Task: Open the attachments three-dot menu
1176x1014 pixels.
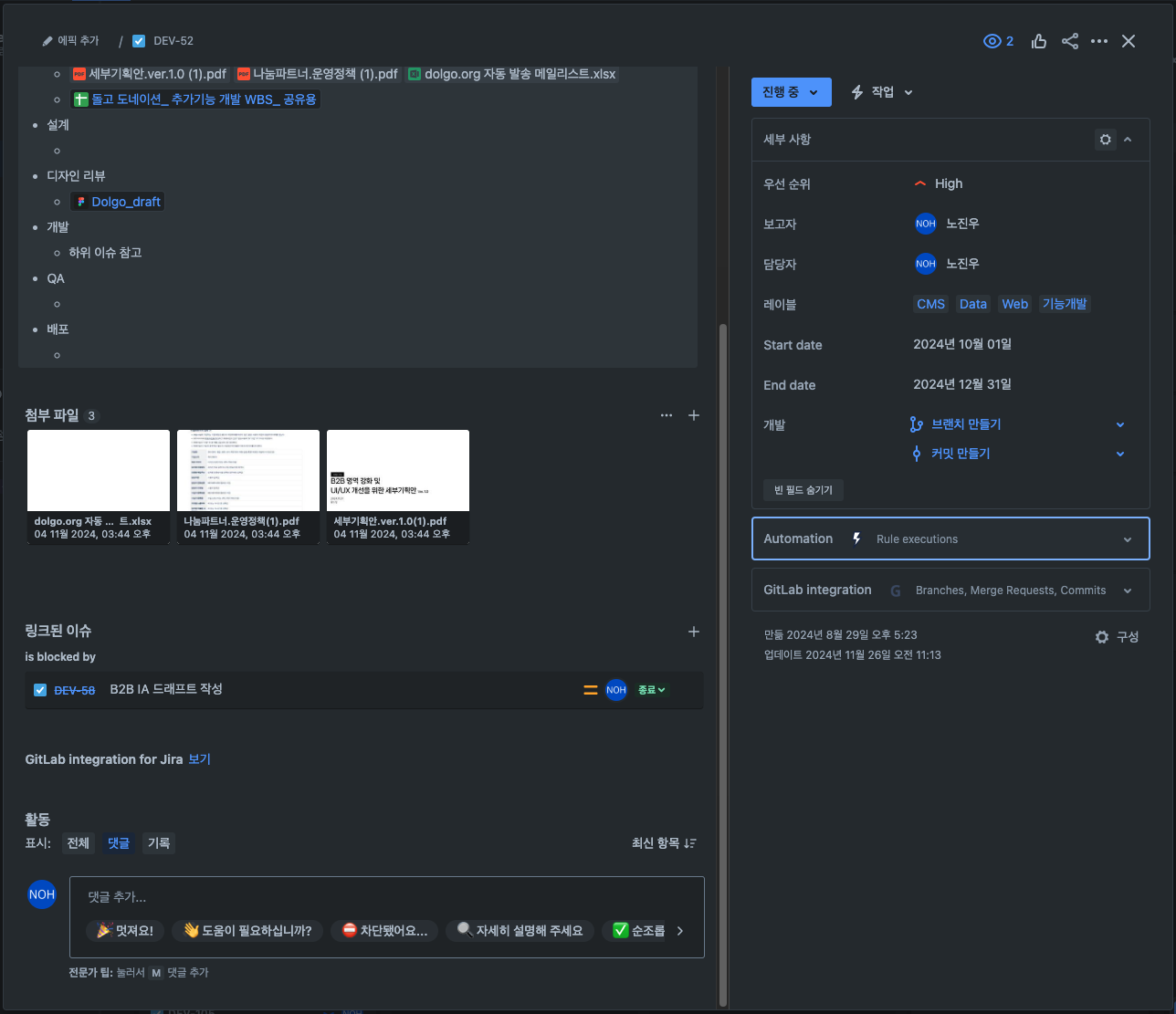Action: click(x=667, y=415)
